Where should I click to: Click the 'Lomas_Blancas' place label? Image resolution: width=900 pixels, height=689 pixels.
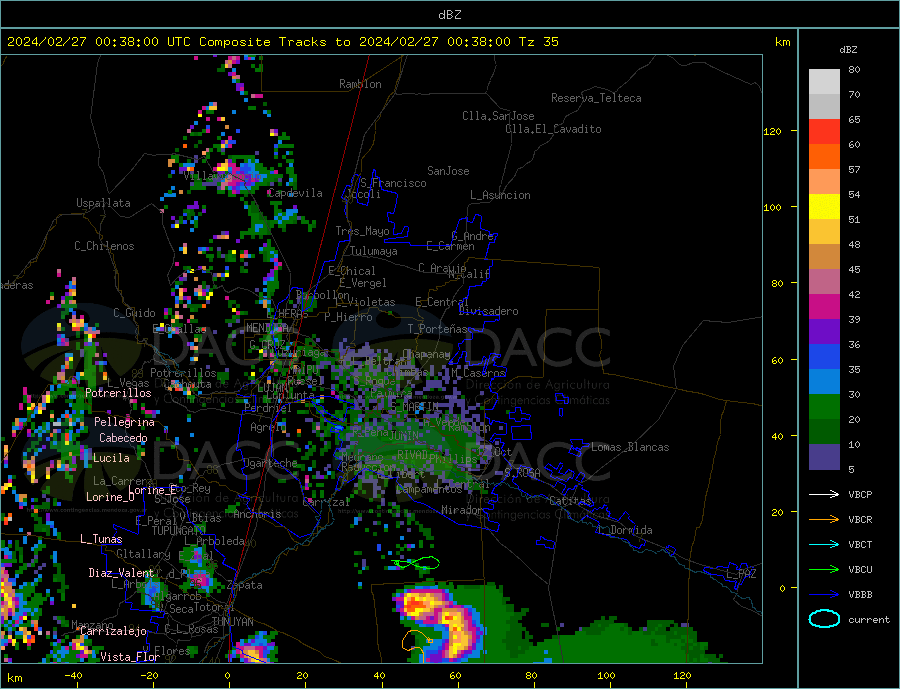click(630, 447)
